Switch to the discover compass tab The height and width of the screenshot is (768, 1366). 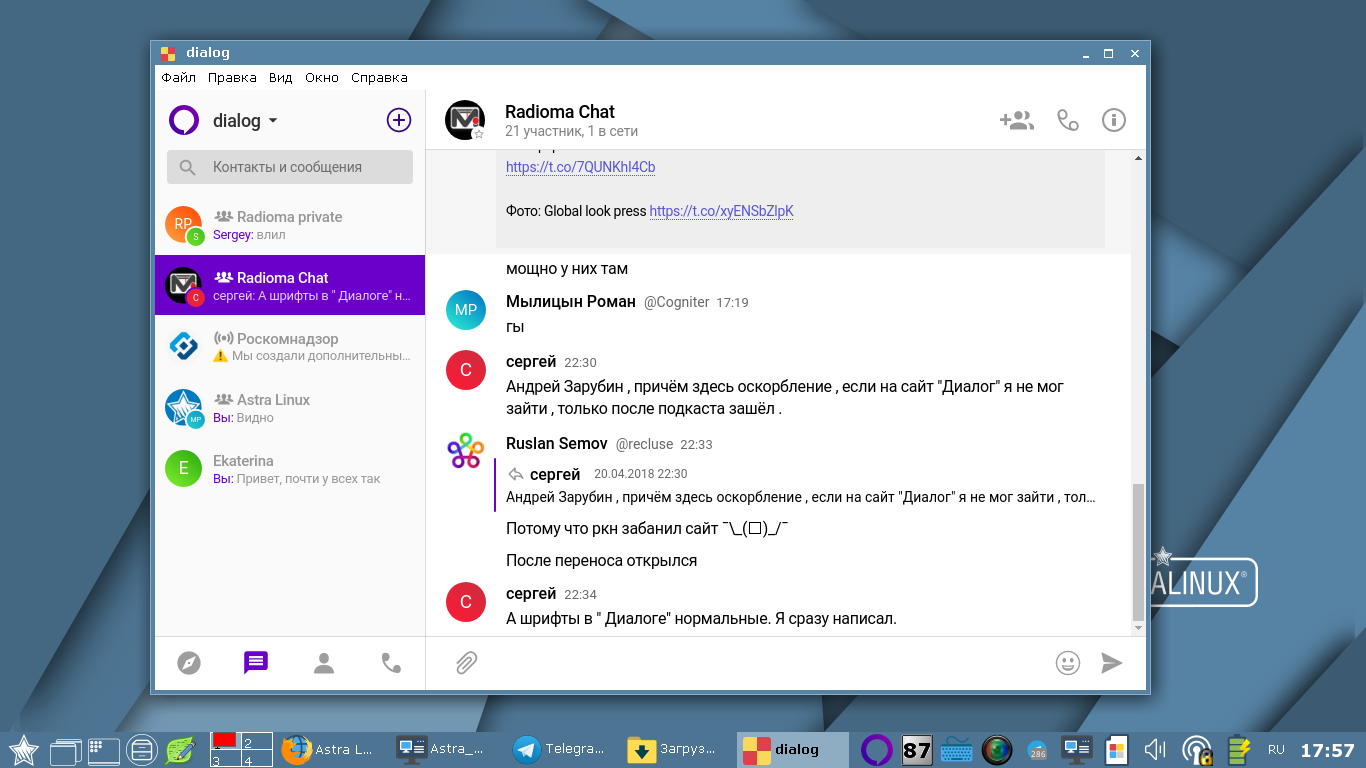(x=189, y=663)
